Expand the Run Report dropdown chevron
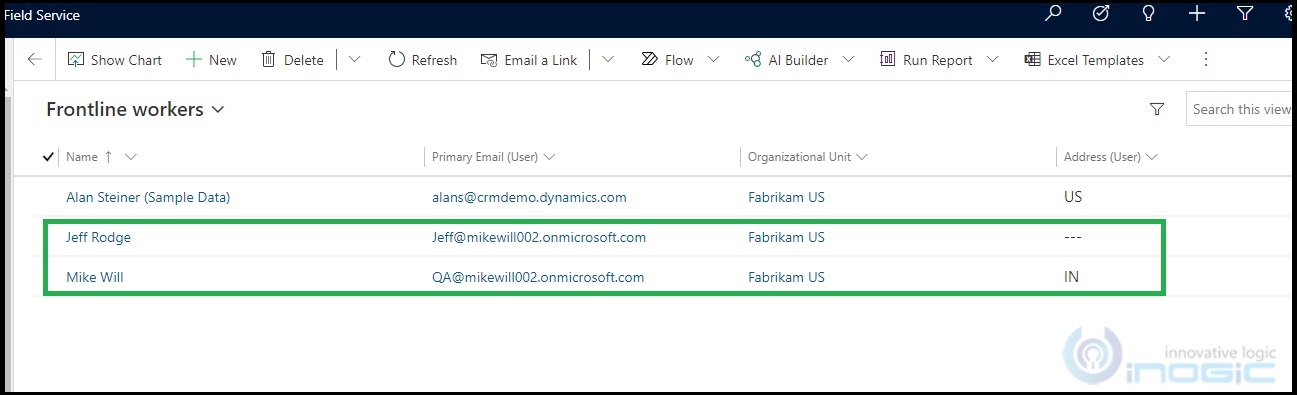Image resolution: width=1297 pixels, height=395 pixels. pyautogui.click(x=992, y=60)
